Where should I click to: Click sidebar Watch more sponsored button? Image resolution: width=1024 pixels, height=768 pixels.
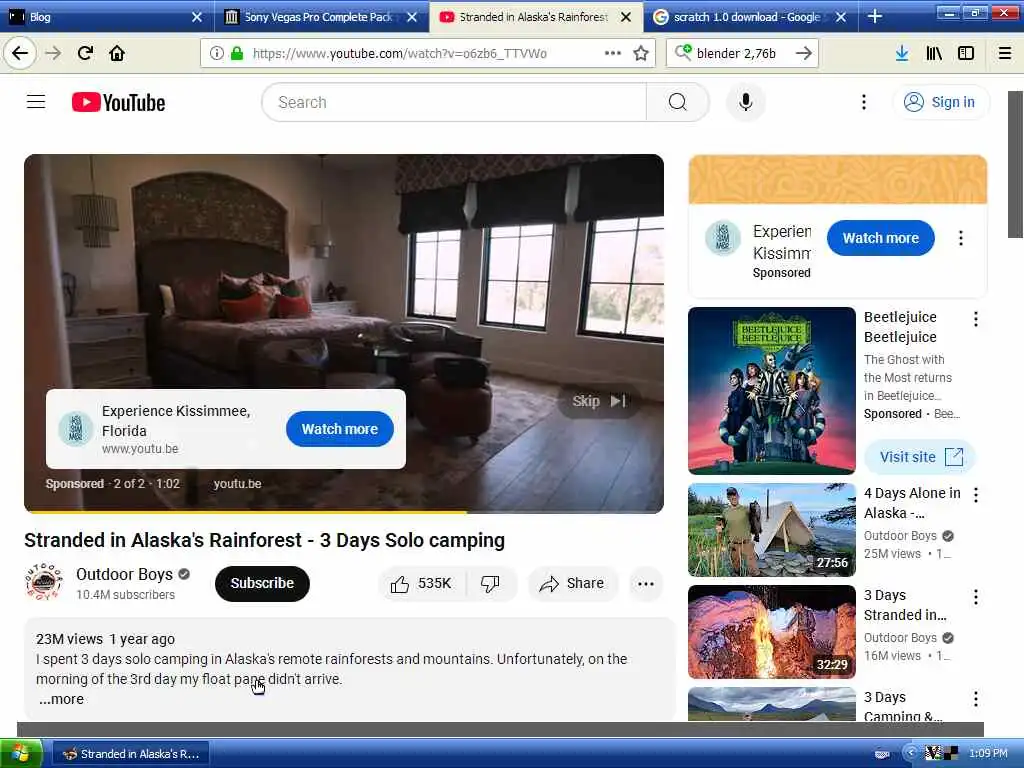tap(880, 238)
